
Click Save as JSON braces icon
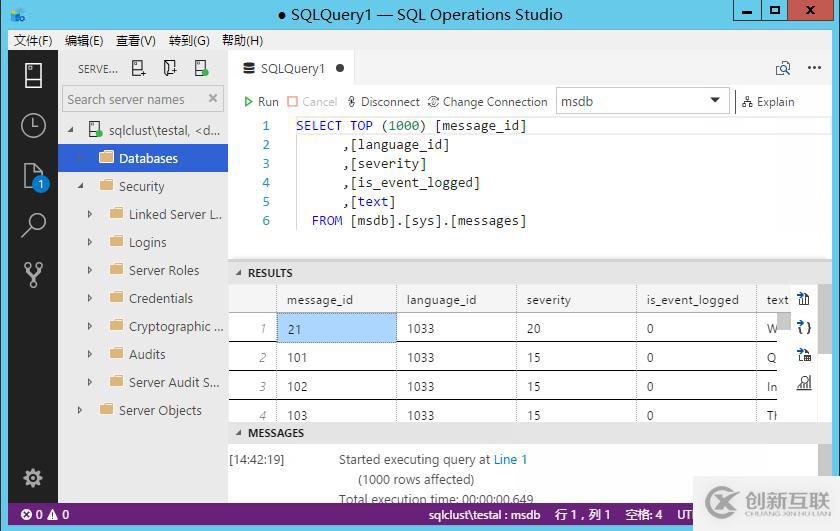click(x=804, y=327)
